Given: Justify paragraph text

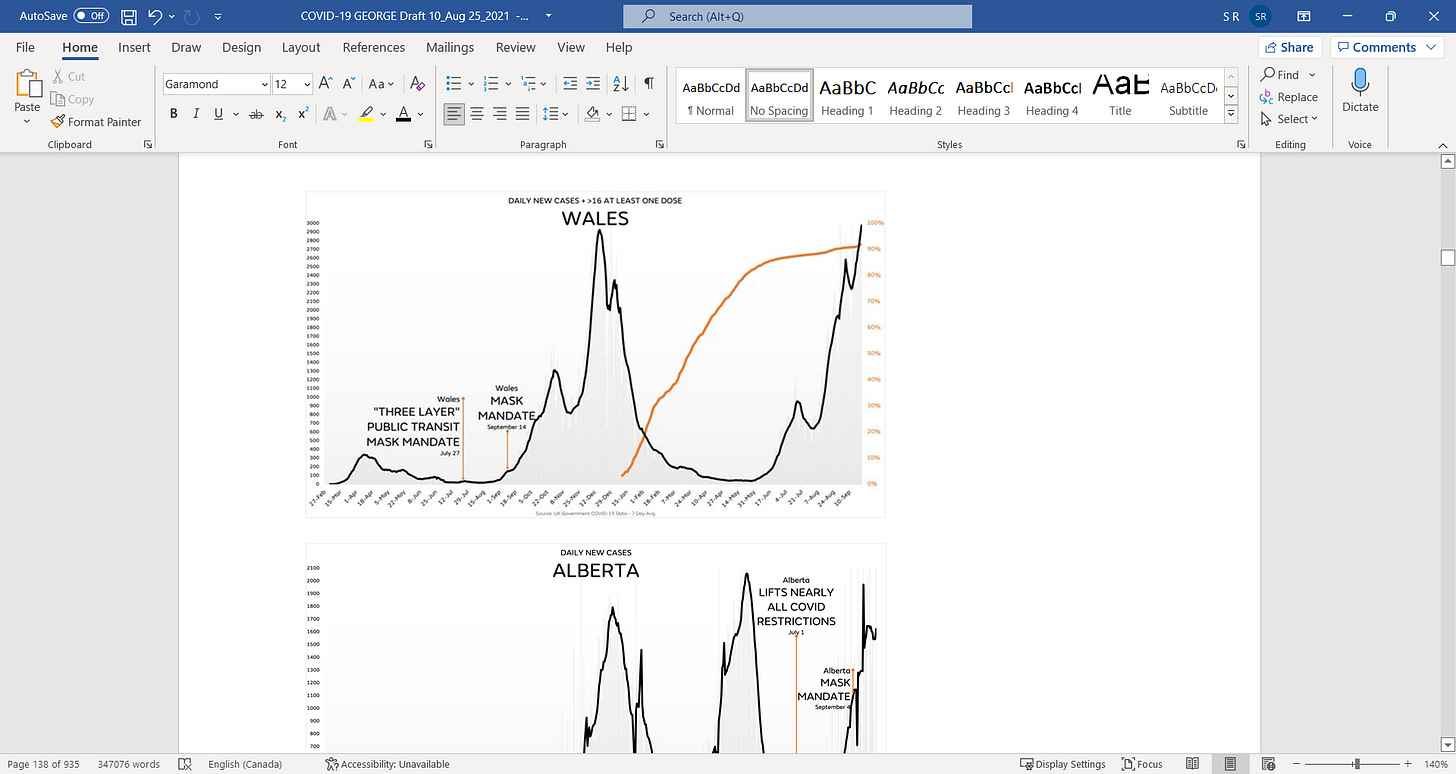Looking at the screenshot, I should pos(521,114).
